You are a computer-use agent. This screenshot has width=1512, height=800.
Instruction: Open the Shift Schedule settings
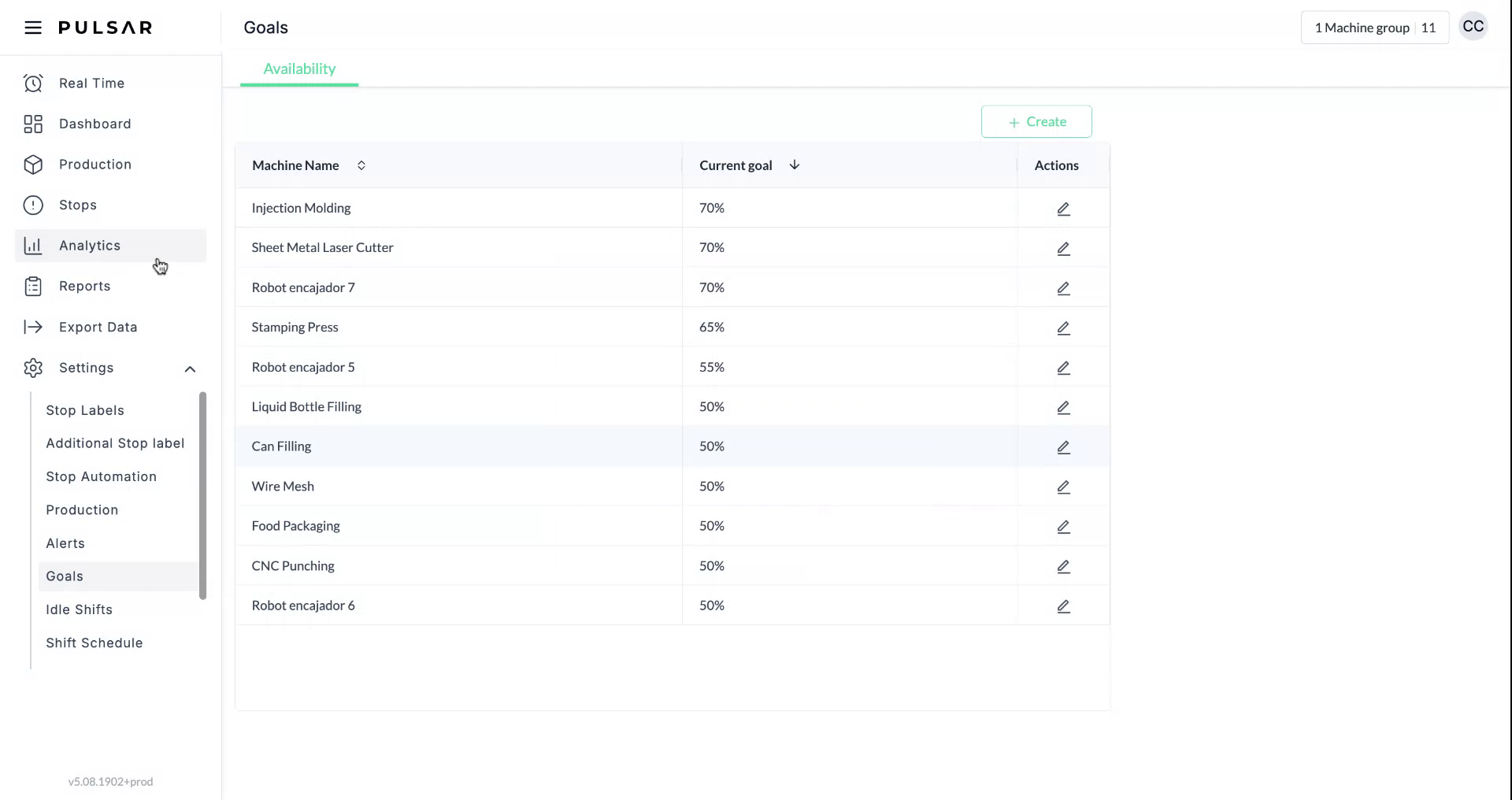(94, 643)
